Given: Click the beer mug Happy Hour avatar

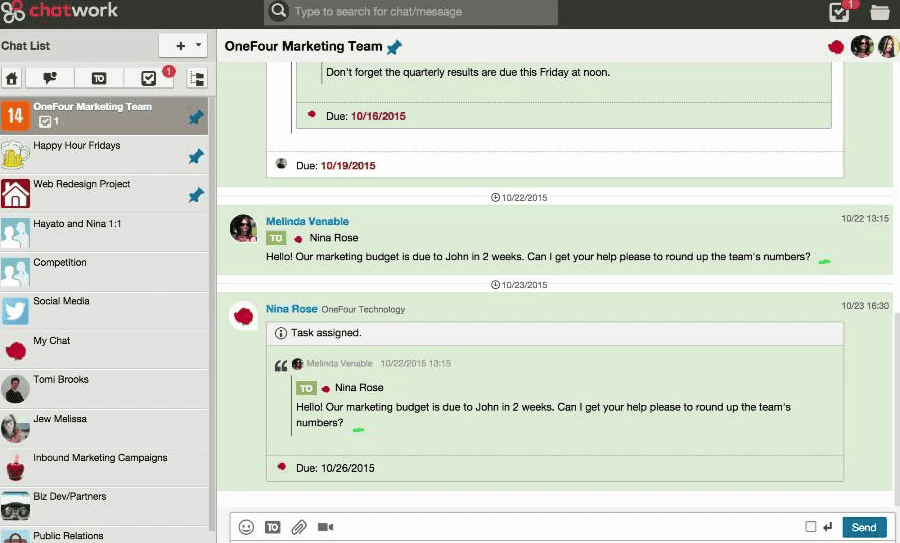Looking at the screenshot, I should click(x=15, y=155).
